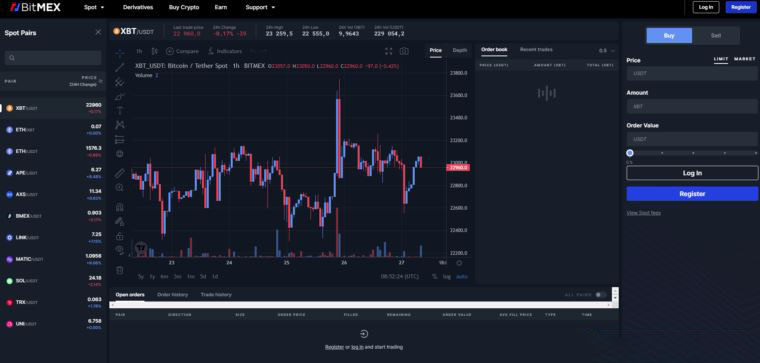Viewport: 760px width, 363px height.
Task: Open the Spot dropdown menu
Action: 94,7
